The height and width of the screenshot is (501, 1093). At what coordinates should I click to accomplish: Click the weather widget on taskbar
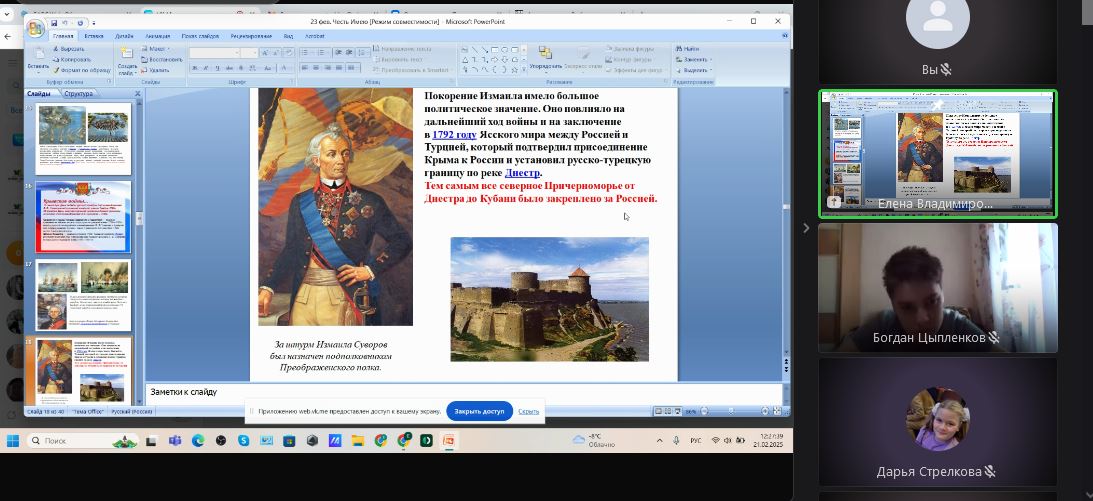click(594, 440)
